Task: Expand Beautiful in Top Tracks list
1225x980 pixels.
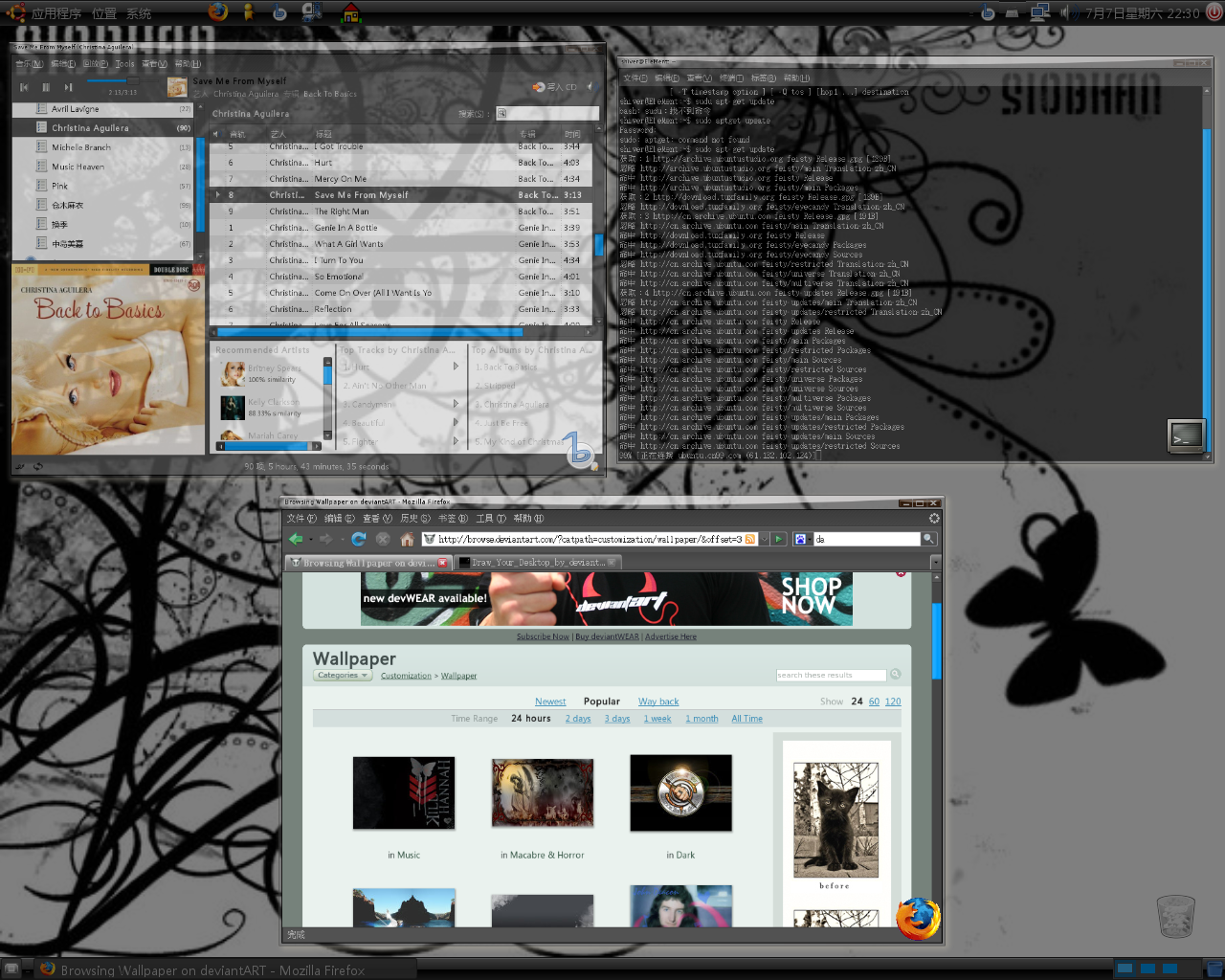Action: 456,422
